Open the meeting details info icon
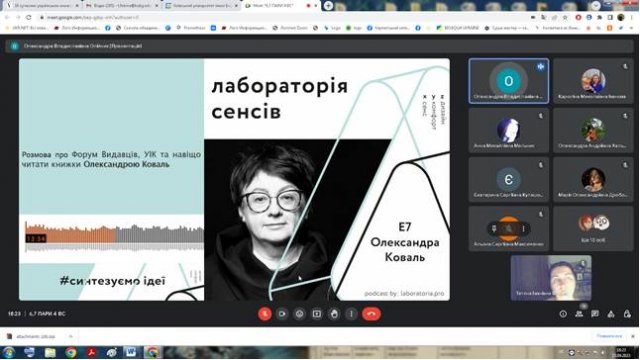 pyautogui.click(x=563, y=314)
